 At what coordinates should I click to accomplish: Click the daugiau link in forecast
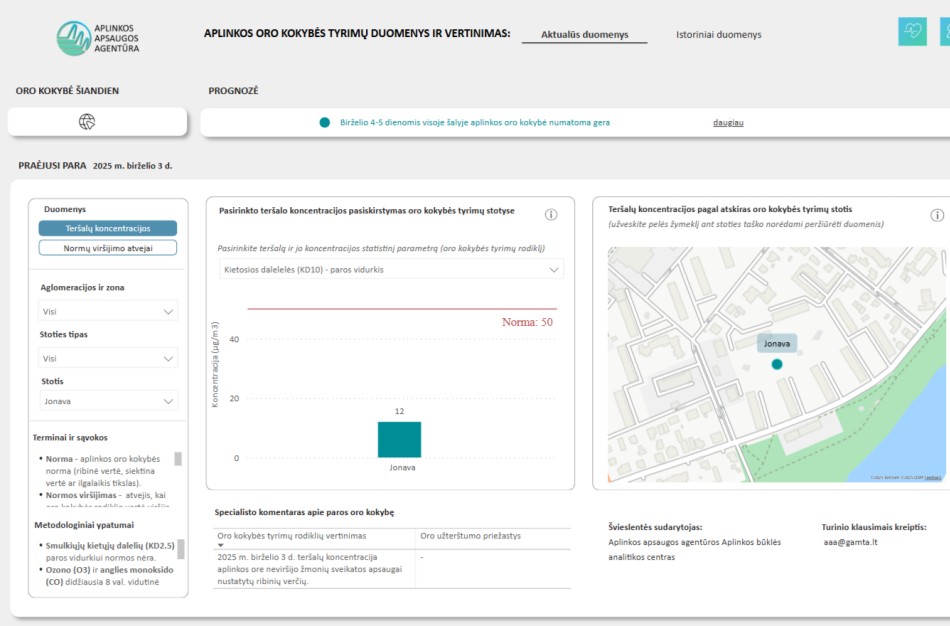pyautogui.click(x=728, y=122)
